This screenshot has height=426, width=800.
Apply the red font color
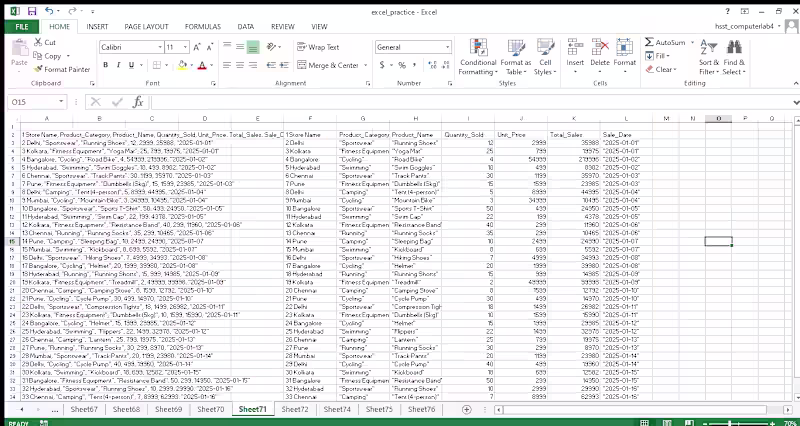(x=202, y=65)
